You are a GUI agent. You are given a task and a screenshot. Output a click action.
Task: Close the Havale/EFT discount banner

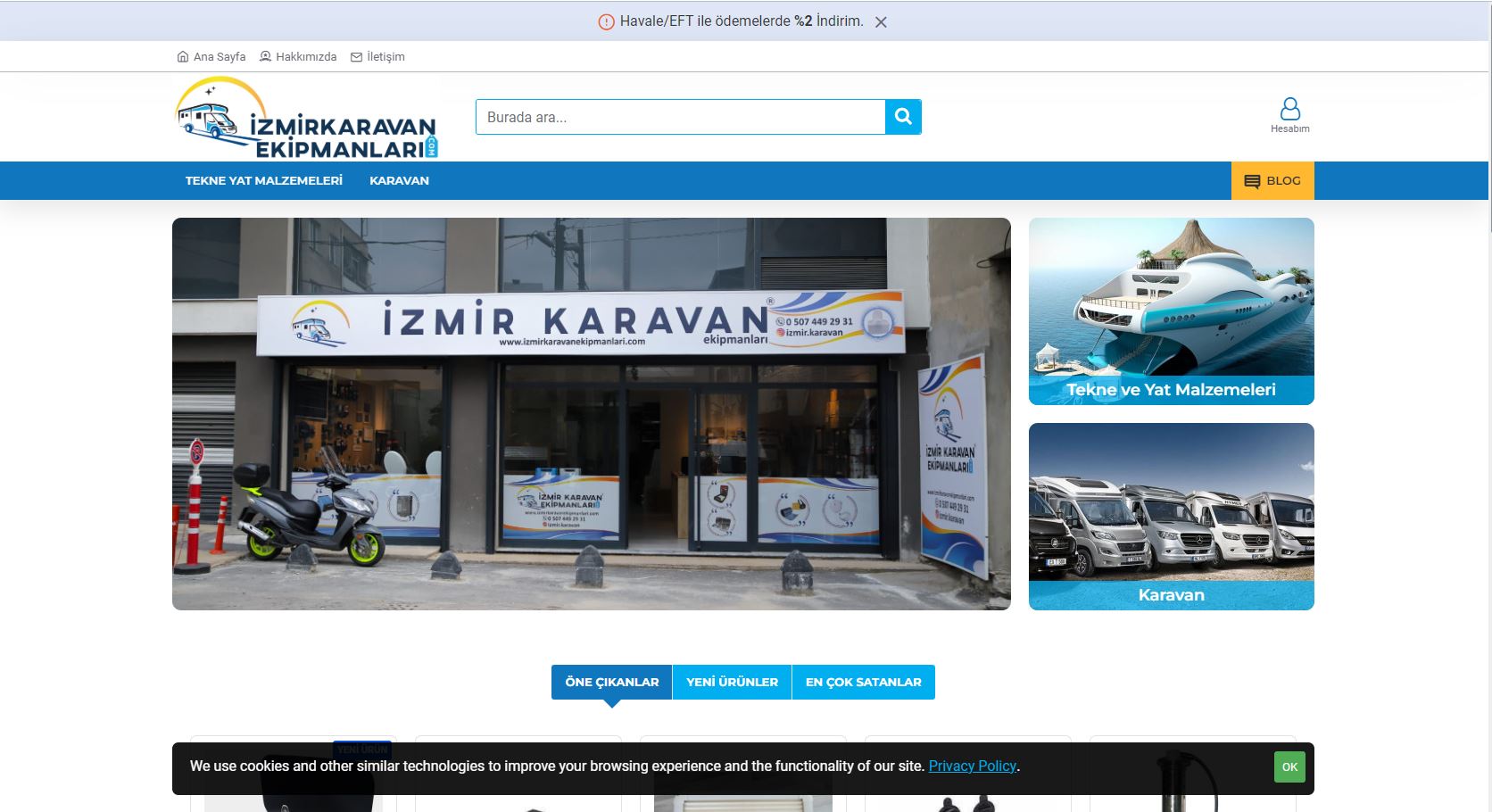click(x=881, y=22)
